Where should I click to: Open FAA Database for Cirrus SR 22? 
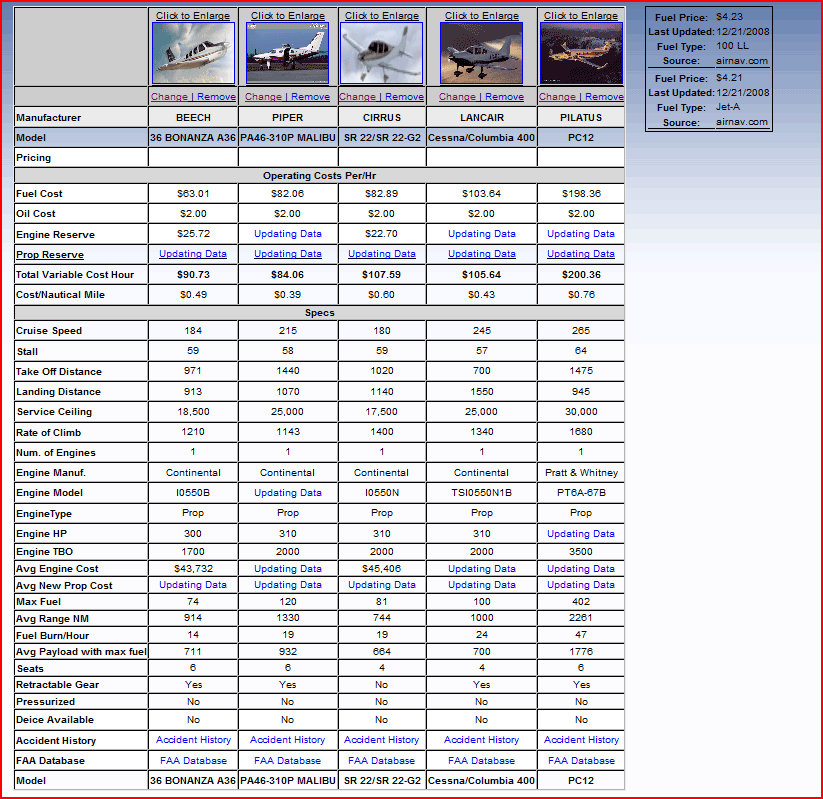tap(382, 760)
